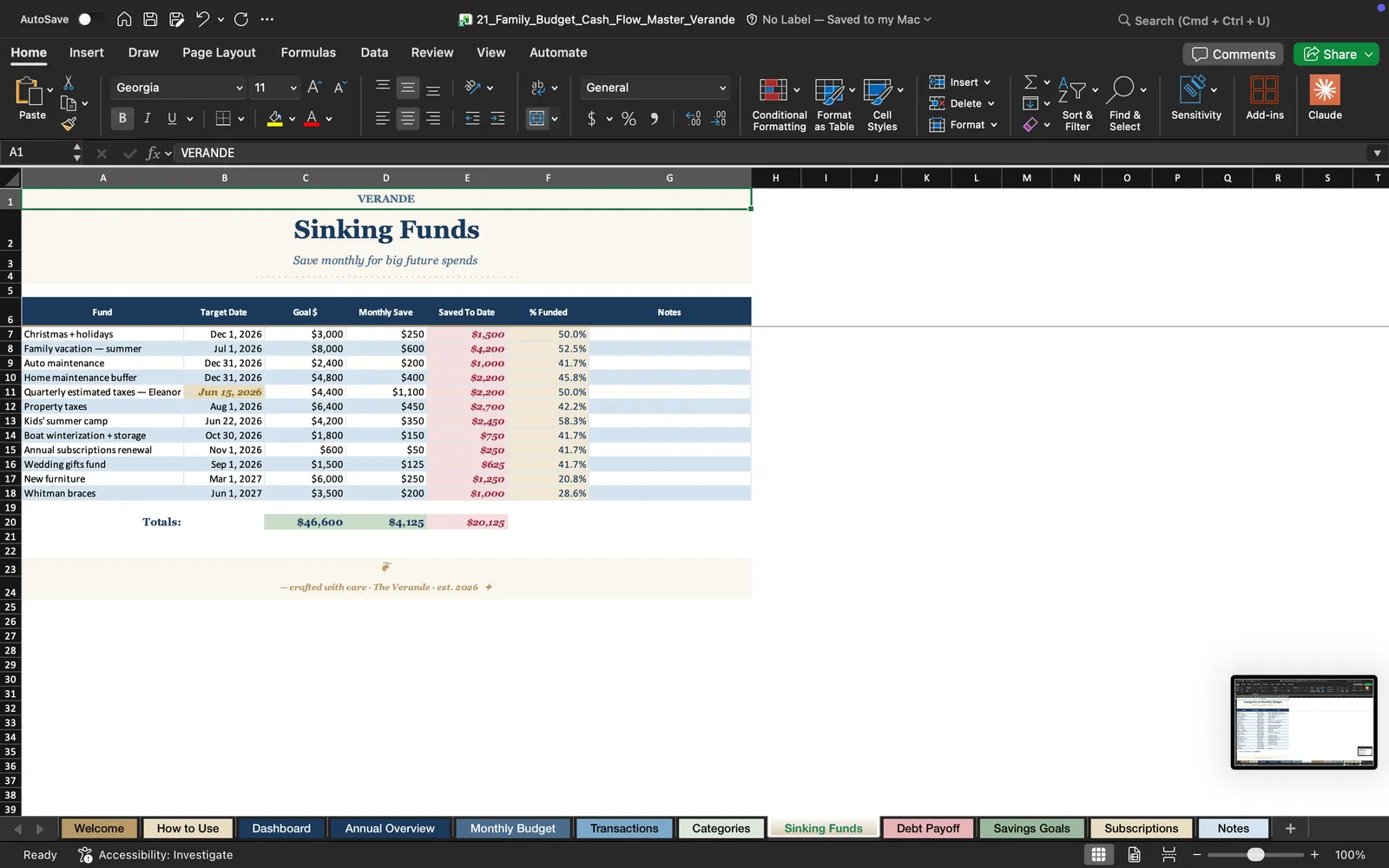Screen dimensions: 1389x868
Task: Apply the yellow fill color
Action: pyautogui.click(x=274, y=118)
